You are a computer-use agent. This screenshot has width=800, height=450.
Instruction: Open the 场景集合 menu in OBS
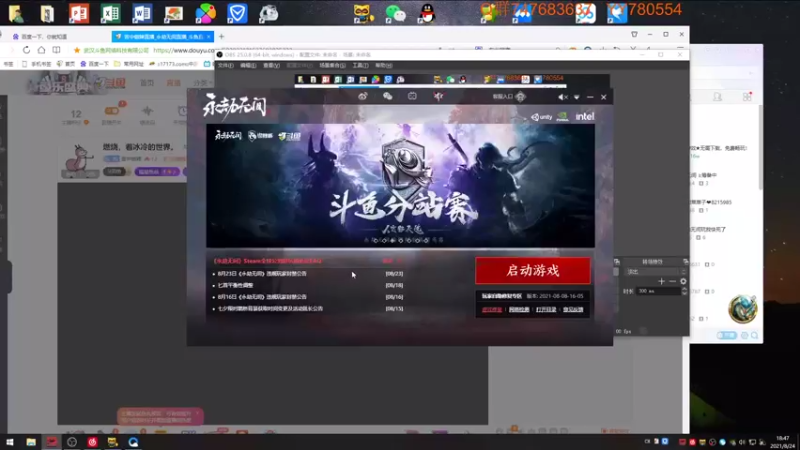tap(332, 65)
